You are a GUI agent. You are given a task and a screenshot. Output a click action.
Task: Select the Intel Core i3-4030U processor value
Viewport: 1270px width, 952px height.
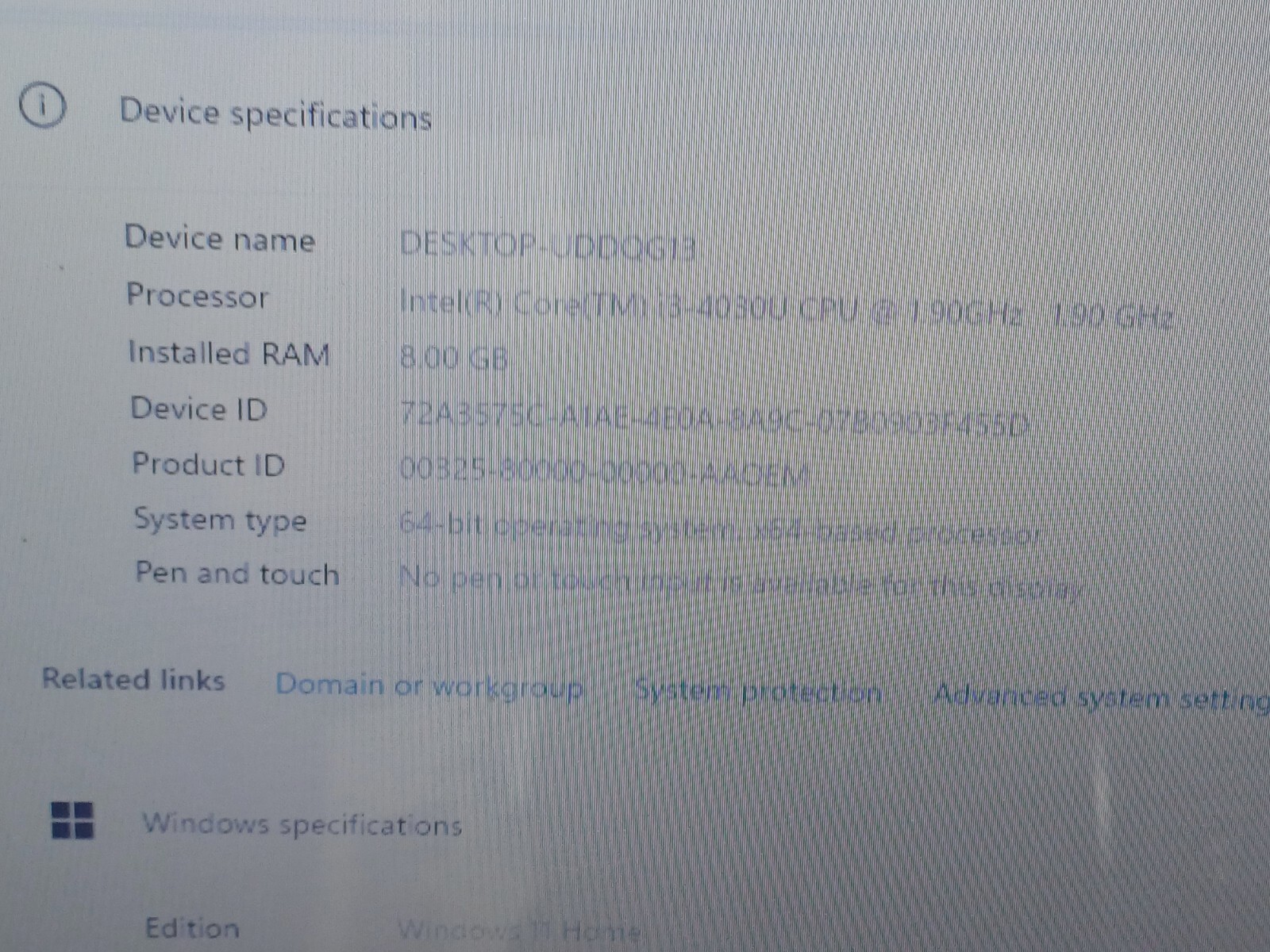click(x=786, y=311)
